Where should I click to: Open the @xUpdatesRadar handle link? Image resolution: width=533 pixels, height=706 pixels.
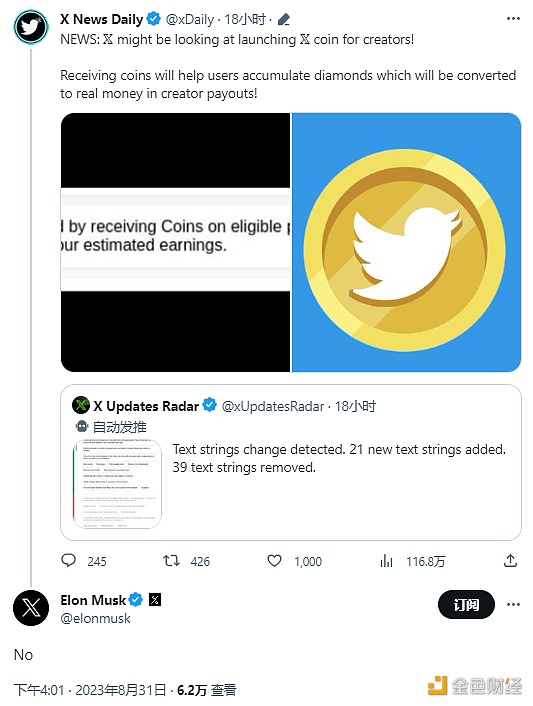click(273, 406)
